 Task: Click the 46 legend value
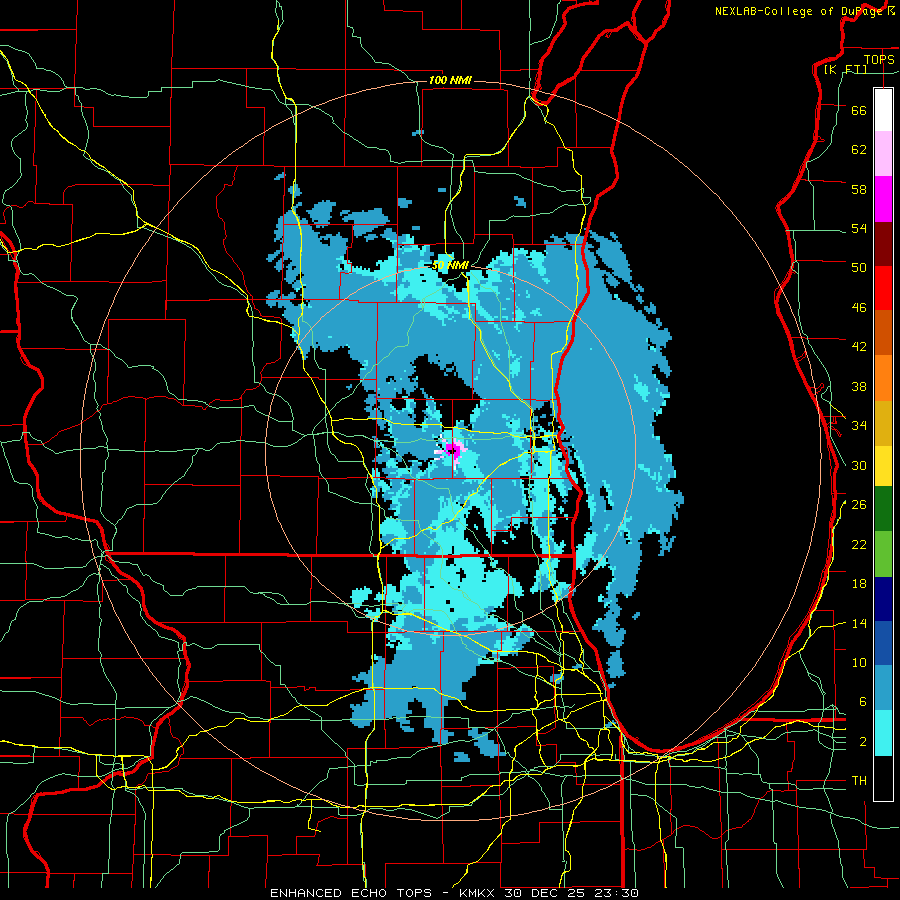pos(859,308)
